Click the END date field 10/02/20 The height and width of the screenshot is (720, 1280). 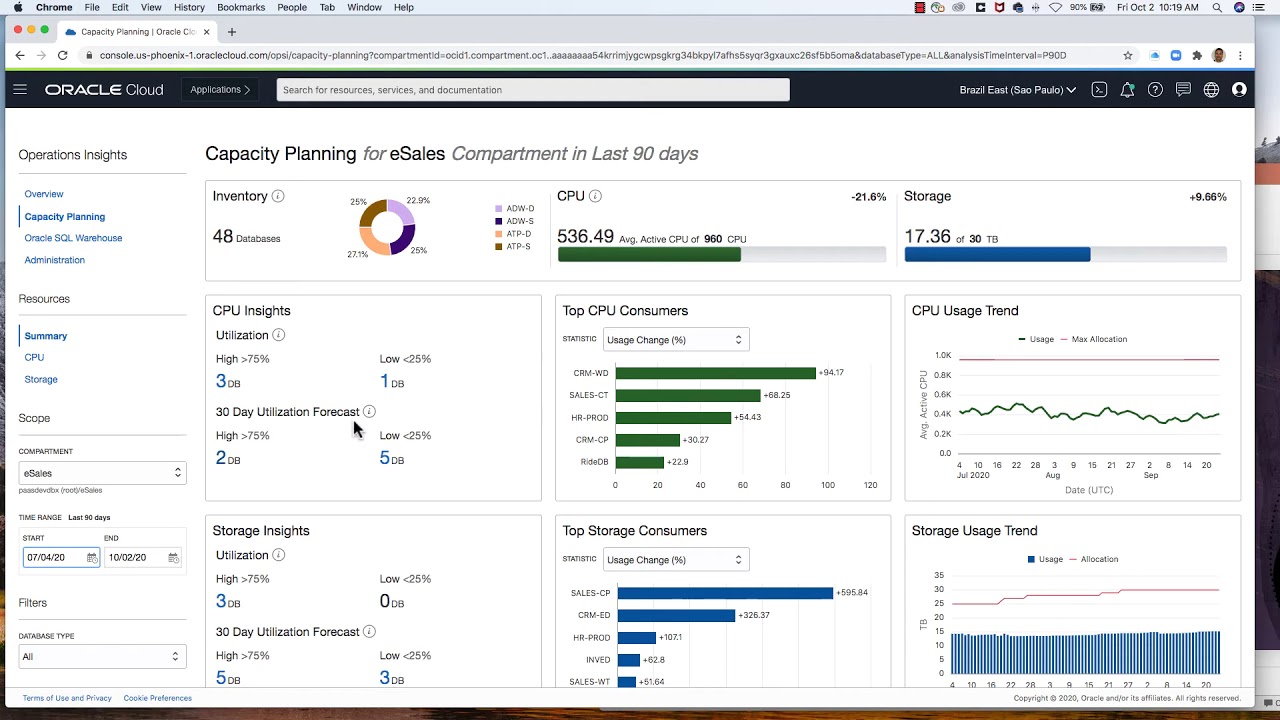[143, 557]
